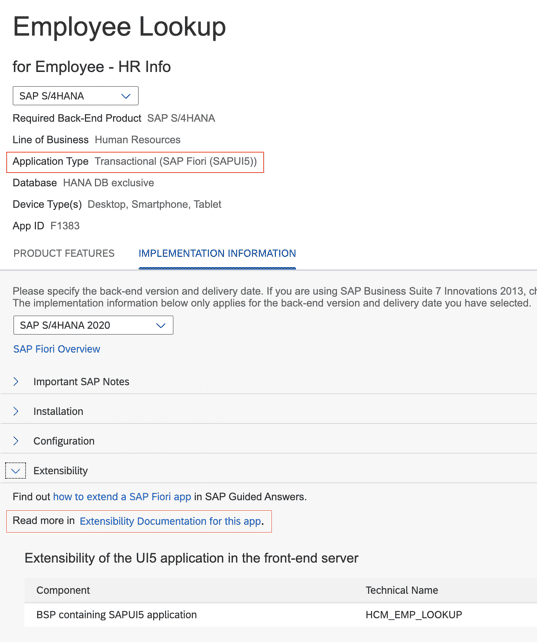
Task: Expand the Configuration section chevron
Action: 16,441
